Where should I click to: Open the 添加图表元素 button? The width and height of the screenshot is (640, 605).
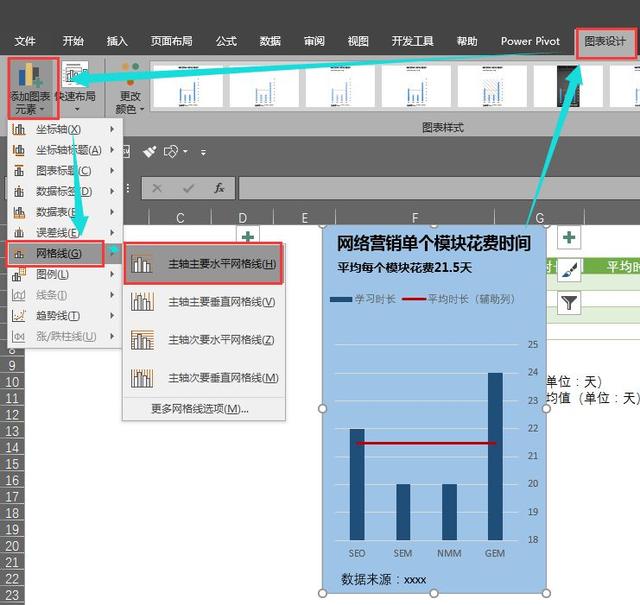coord(33,87)
